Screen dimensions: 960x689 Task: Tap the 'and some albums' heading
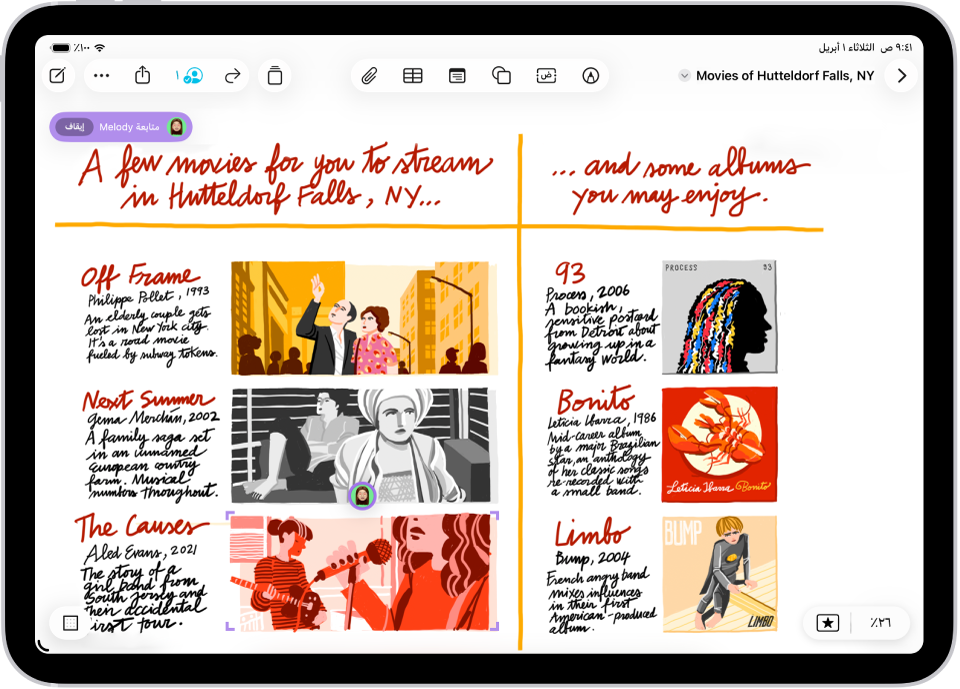680,180
